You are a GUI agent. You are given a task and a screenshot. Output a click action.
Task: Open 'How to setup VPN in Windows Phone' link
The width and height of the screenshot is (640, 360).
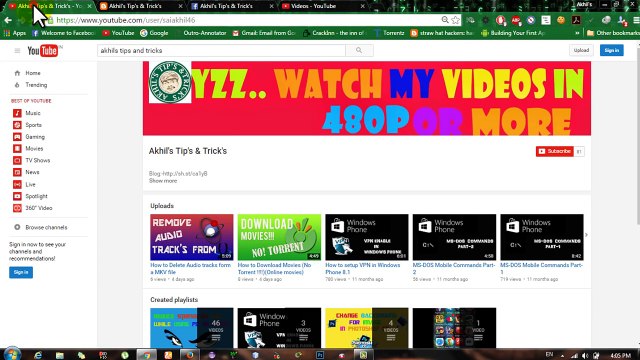[362, 269]
